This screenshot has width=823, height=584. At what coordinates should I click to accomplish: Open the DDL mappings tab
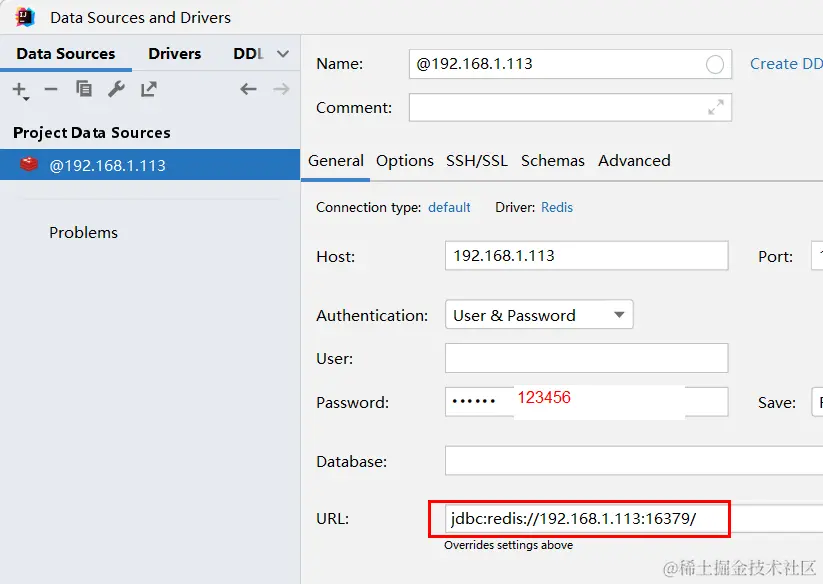click(248, 54)
